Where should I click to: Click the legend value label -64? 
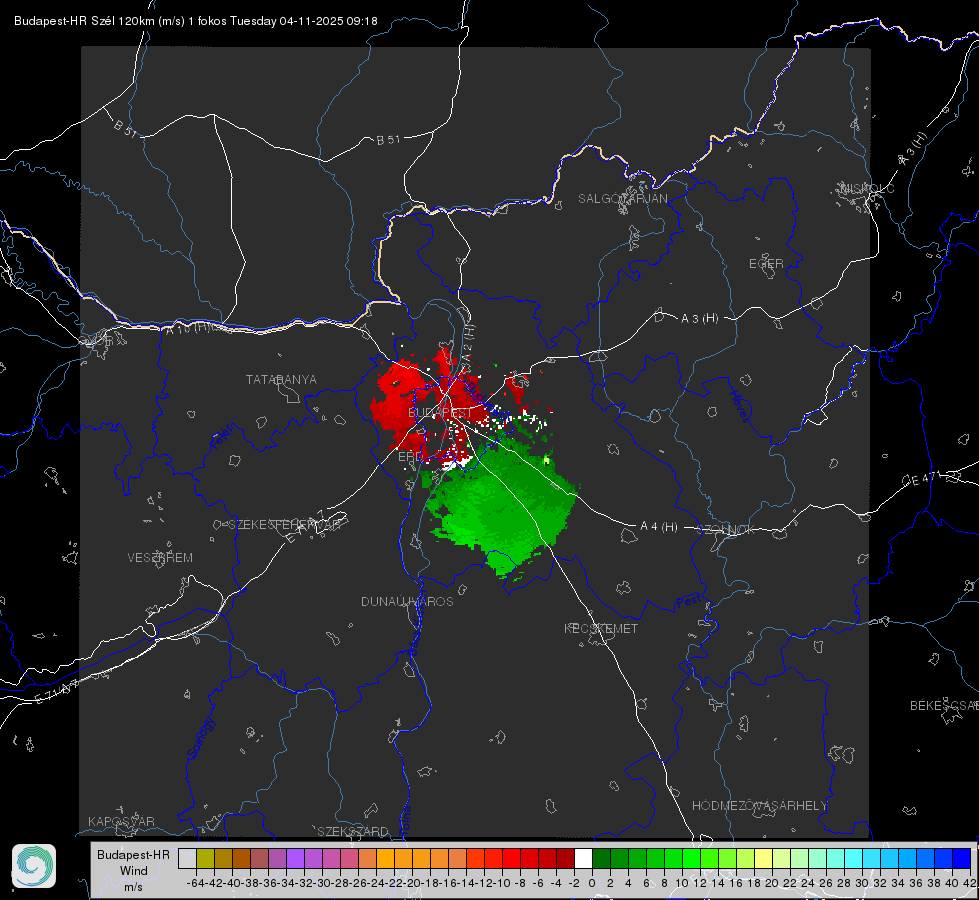click(195, 883)
